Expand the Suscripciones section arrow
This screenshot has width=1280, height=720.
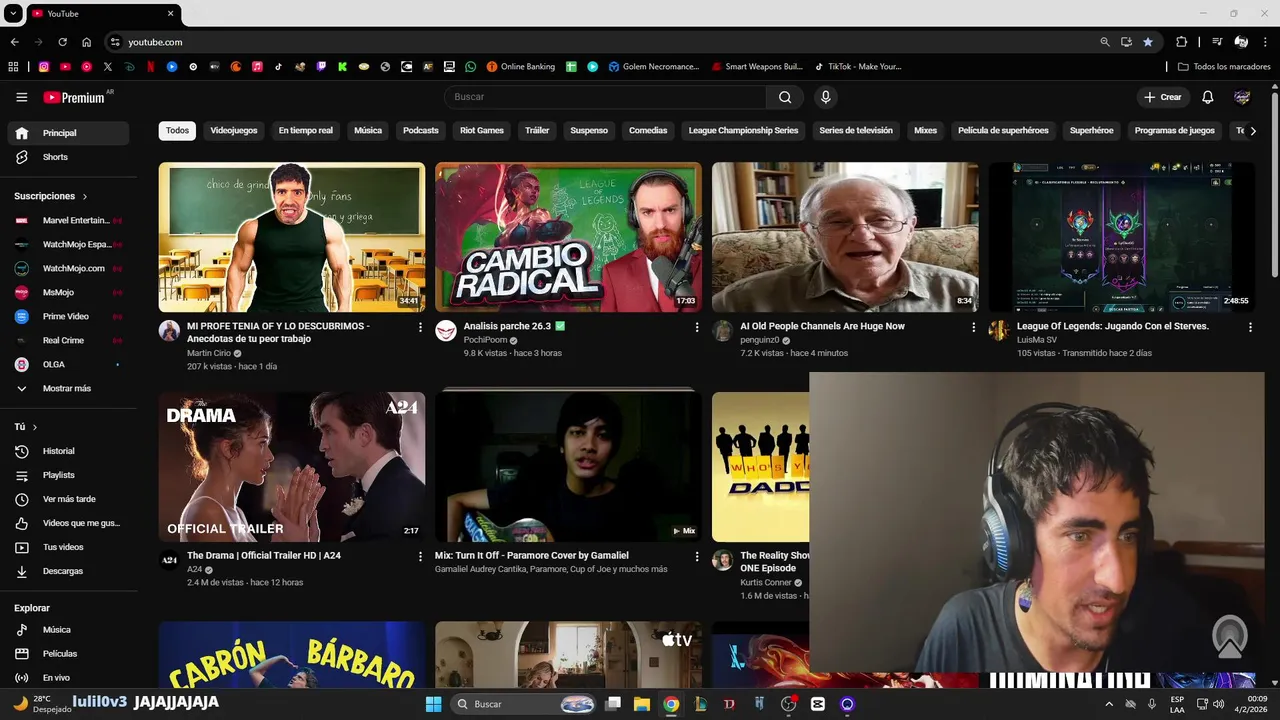click(x=85, y=197)
